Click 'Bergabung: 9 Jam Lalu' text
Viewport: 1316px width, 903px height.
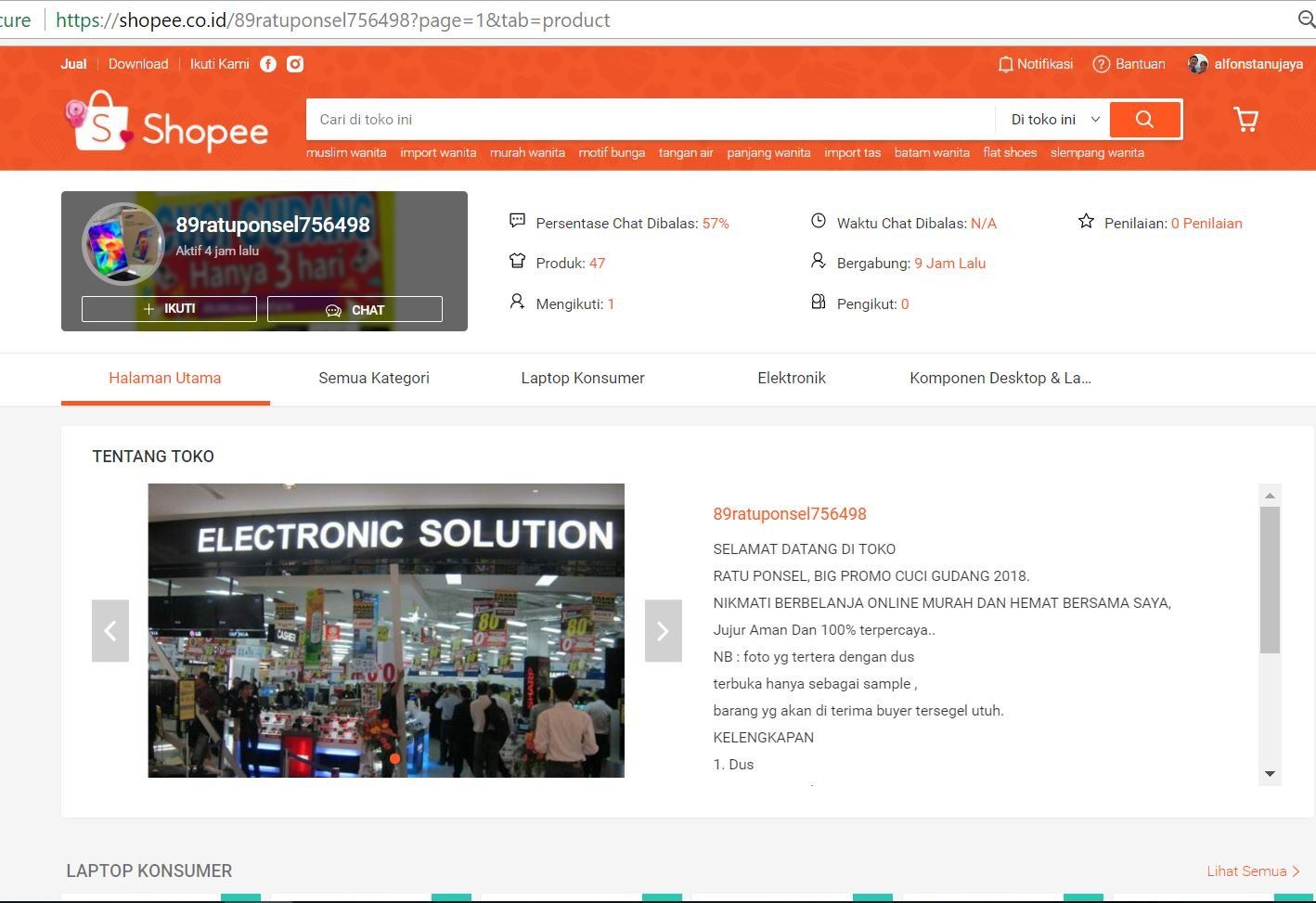[911, 264]
